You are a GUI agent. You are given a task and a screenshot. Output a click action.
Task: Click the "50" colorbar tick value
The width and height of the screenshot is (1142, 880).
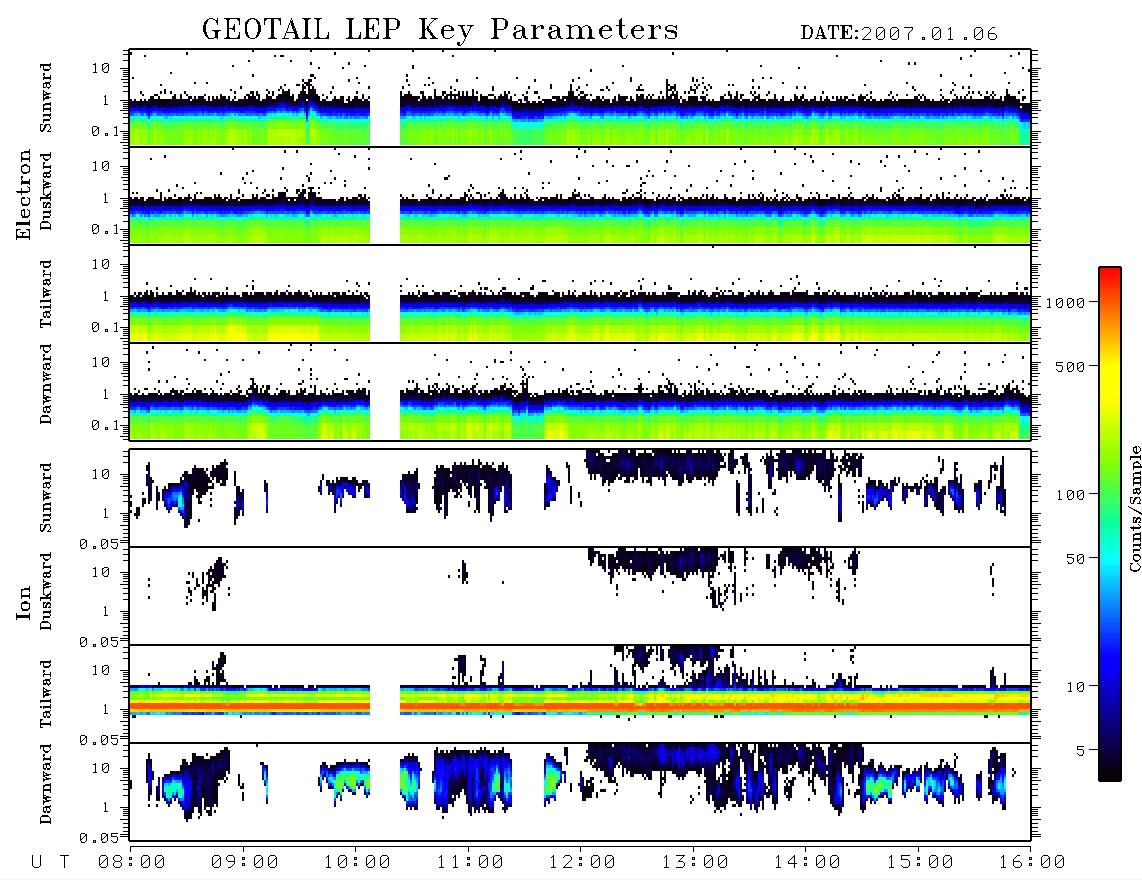[x=1075, y=559]
